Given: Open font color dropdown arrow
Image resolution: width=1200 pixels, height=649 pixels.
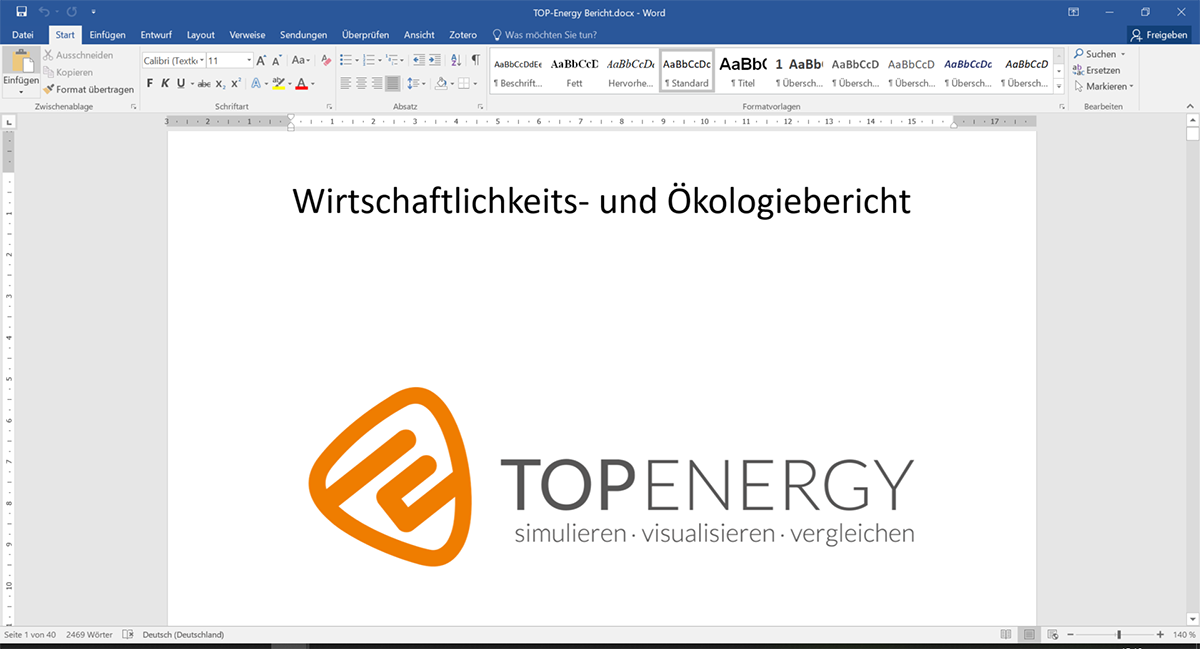Looking at the screenshot, I should (x=313, y=84).
